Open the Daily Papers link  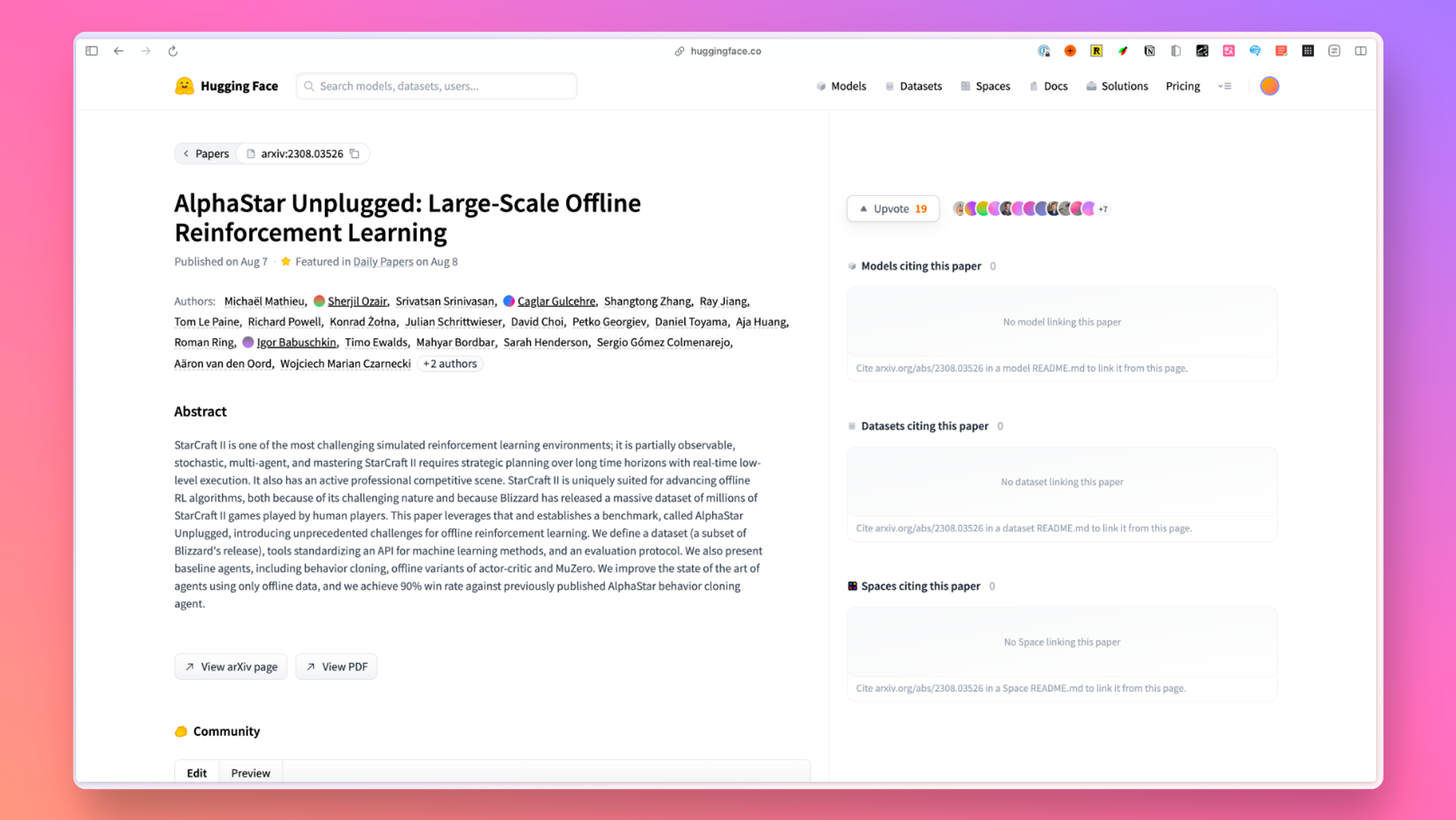pyautogui.click(x=383, y=261)
